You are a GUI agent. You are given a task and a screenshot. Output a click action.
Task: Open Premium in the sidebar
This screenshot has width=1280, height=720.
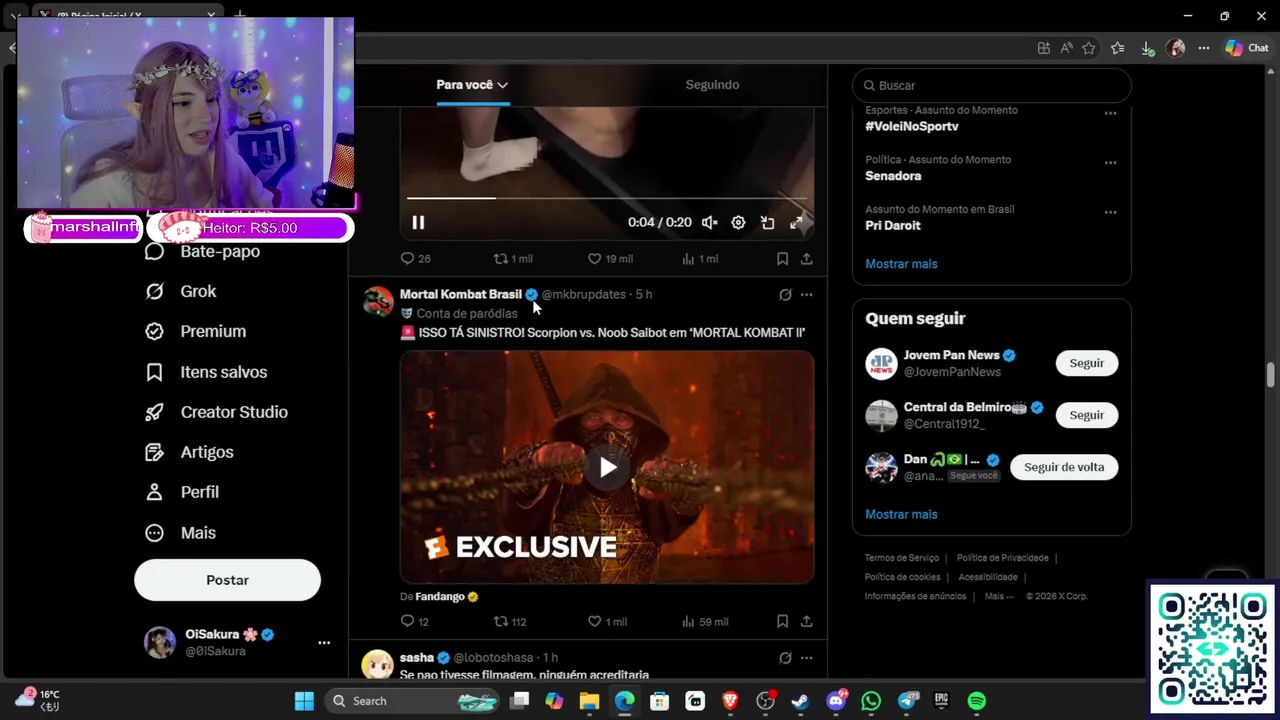click(195, 331)
